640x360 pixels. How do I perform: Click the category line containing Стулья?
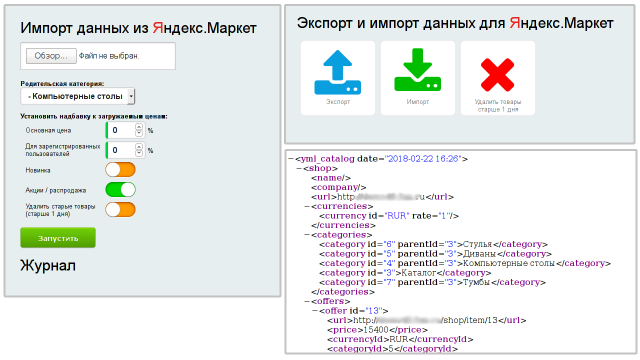pos(433,244)
